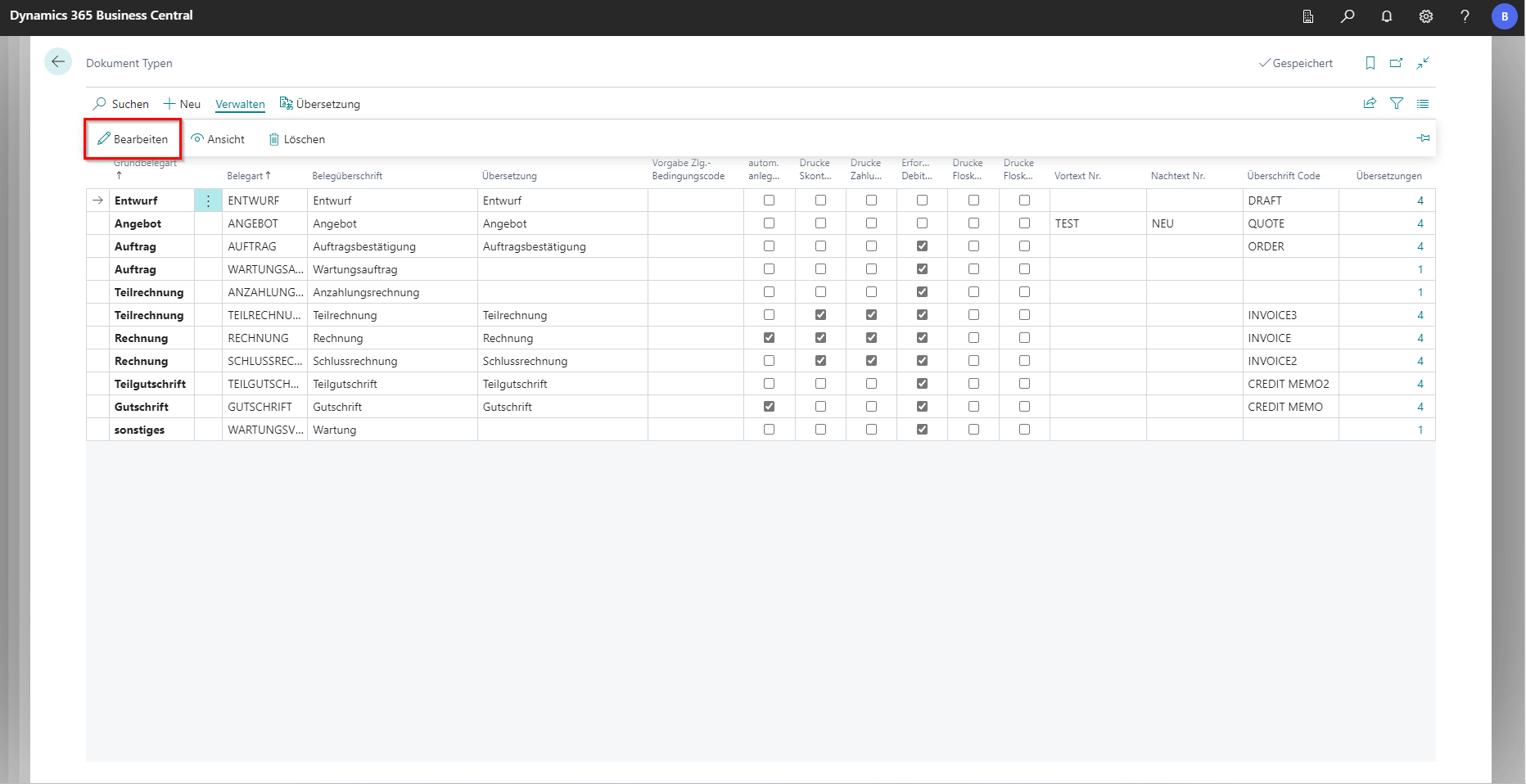Open the Übersetzung menu item
Viewport: 1526px width, 784px height.
point(320,104)
